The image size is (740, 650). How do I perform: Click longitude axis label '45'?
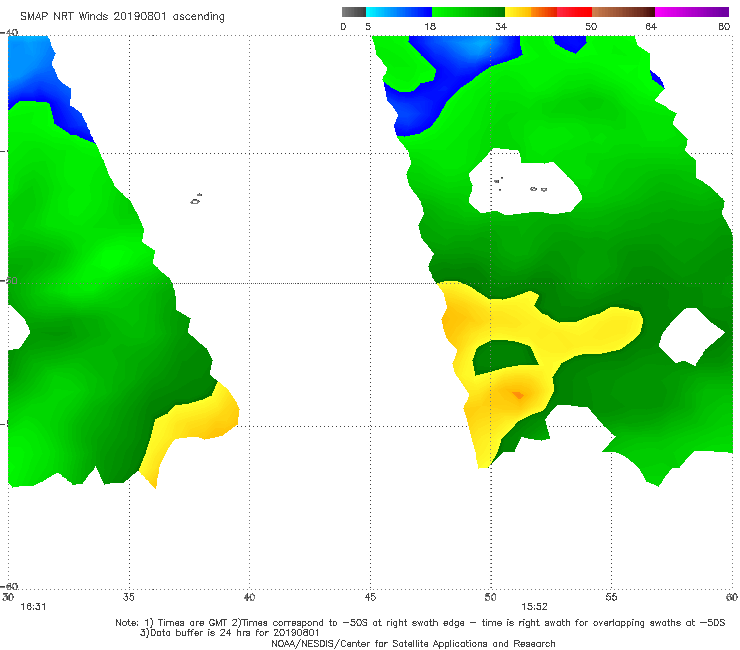click(x=370, y=597)
